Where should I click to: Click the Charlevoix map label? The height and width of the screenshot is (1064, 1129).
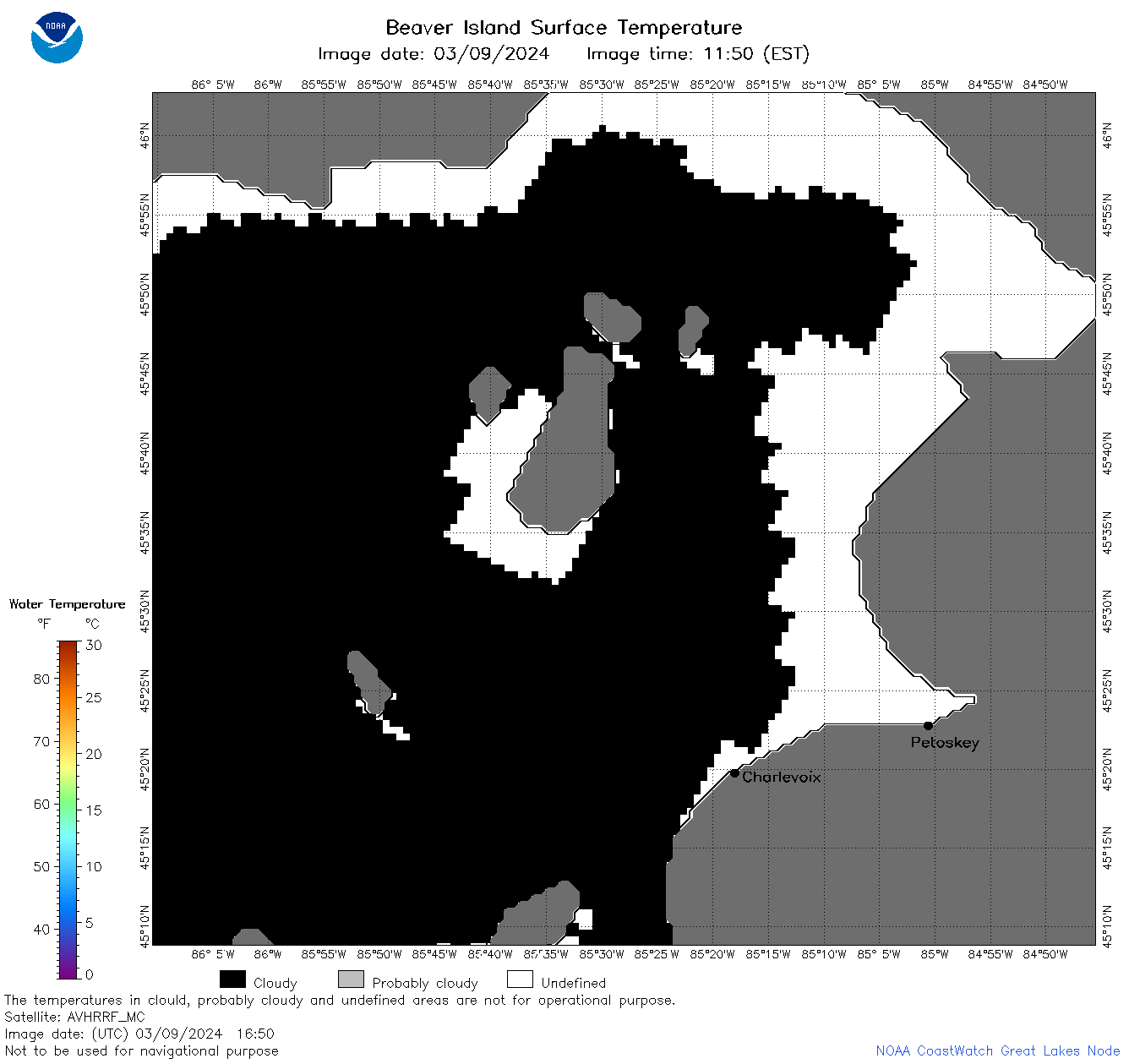tap(782, 777)
